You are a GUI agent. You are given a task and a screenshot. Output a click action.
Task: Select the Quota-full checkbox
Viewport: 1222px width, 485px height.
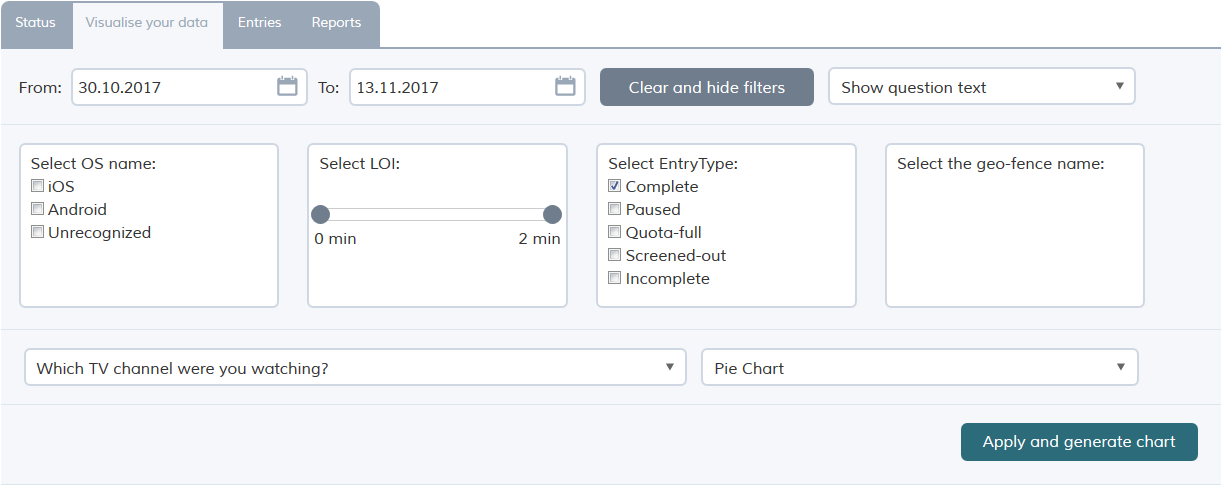[x=615, y=232]
